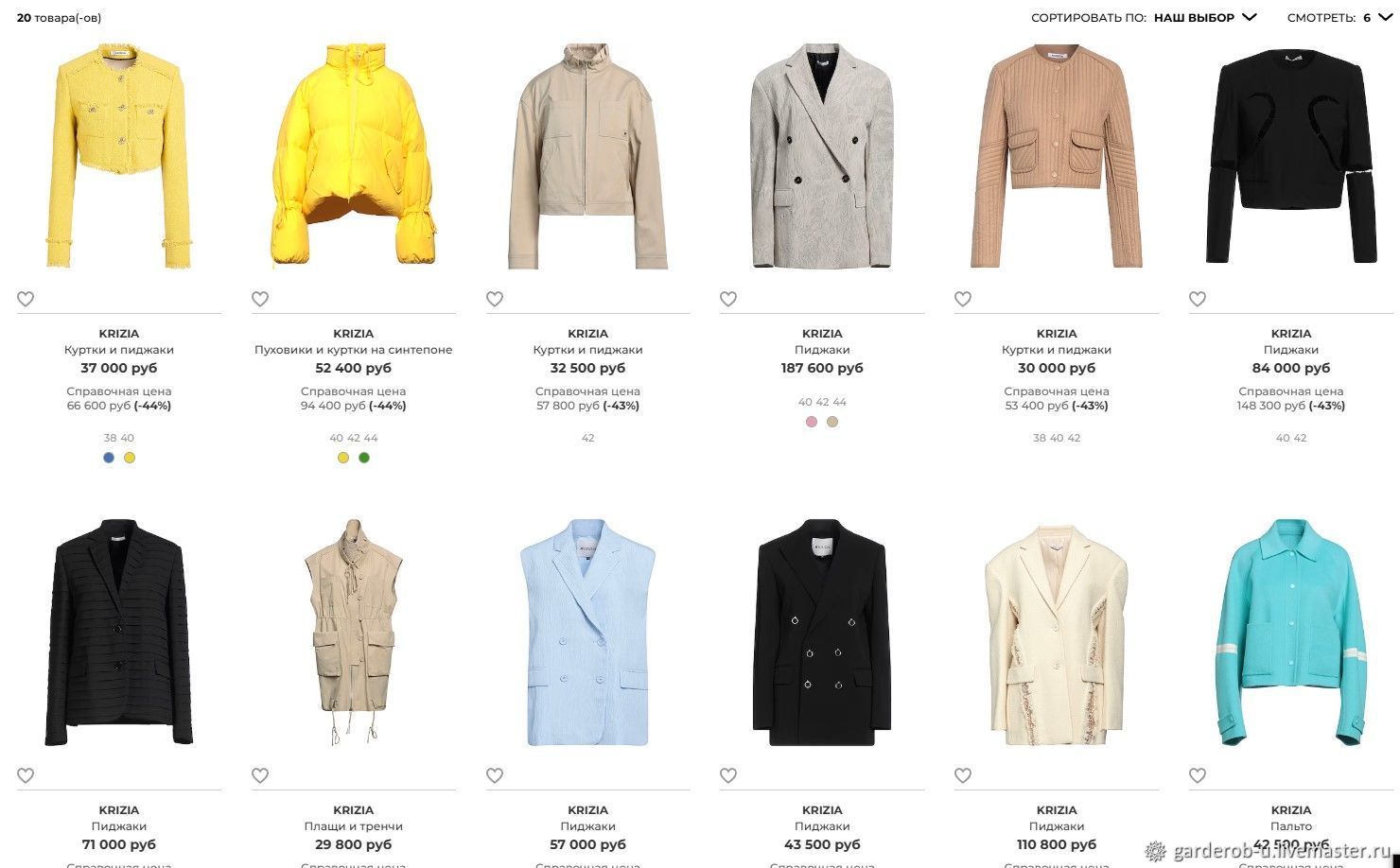Select size 42 of yellow puffer jacket
The width and height of the screenshot is (1400, 868).
354,438
